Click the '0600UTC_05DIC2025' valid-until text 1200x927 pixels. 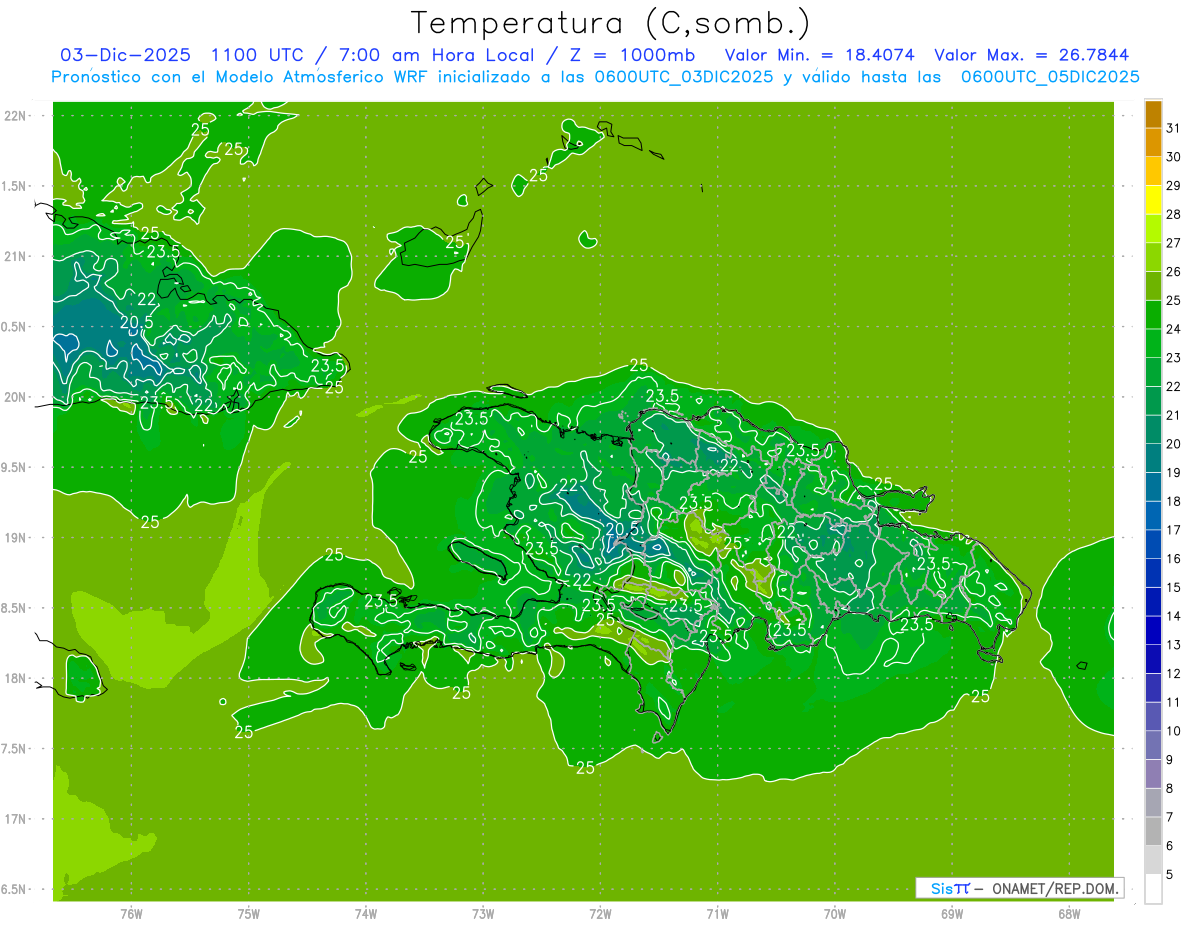point(1050,77)
